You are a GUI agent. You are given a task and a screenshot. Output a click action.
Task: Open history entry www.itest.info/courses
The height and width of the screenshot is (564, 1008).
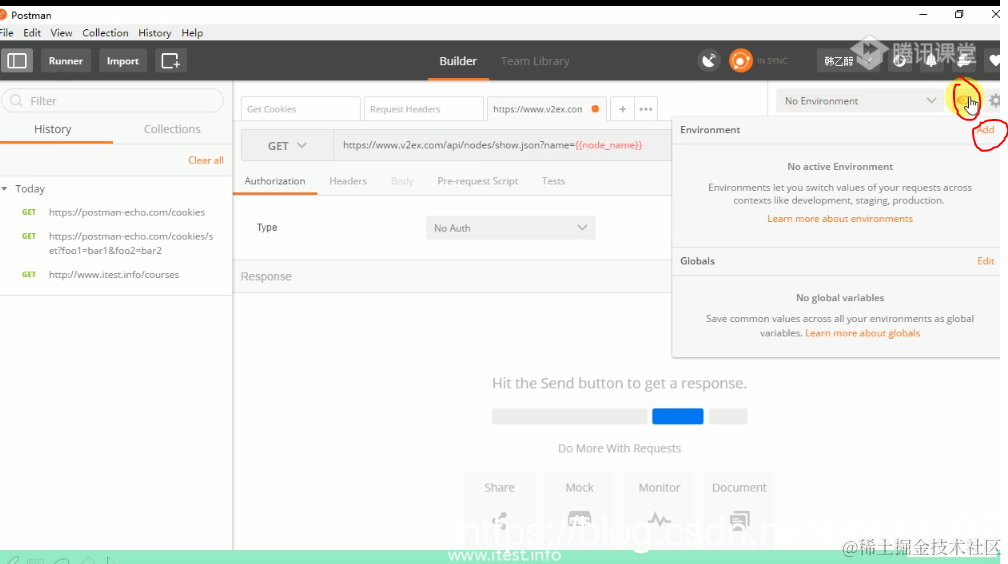point(116,275)
